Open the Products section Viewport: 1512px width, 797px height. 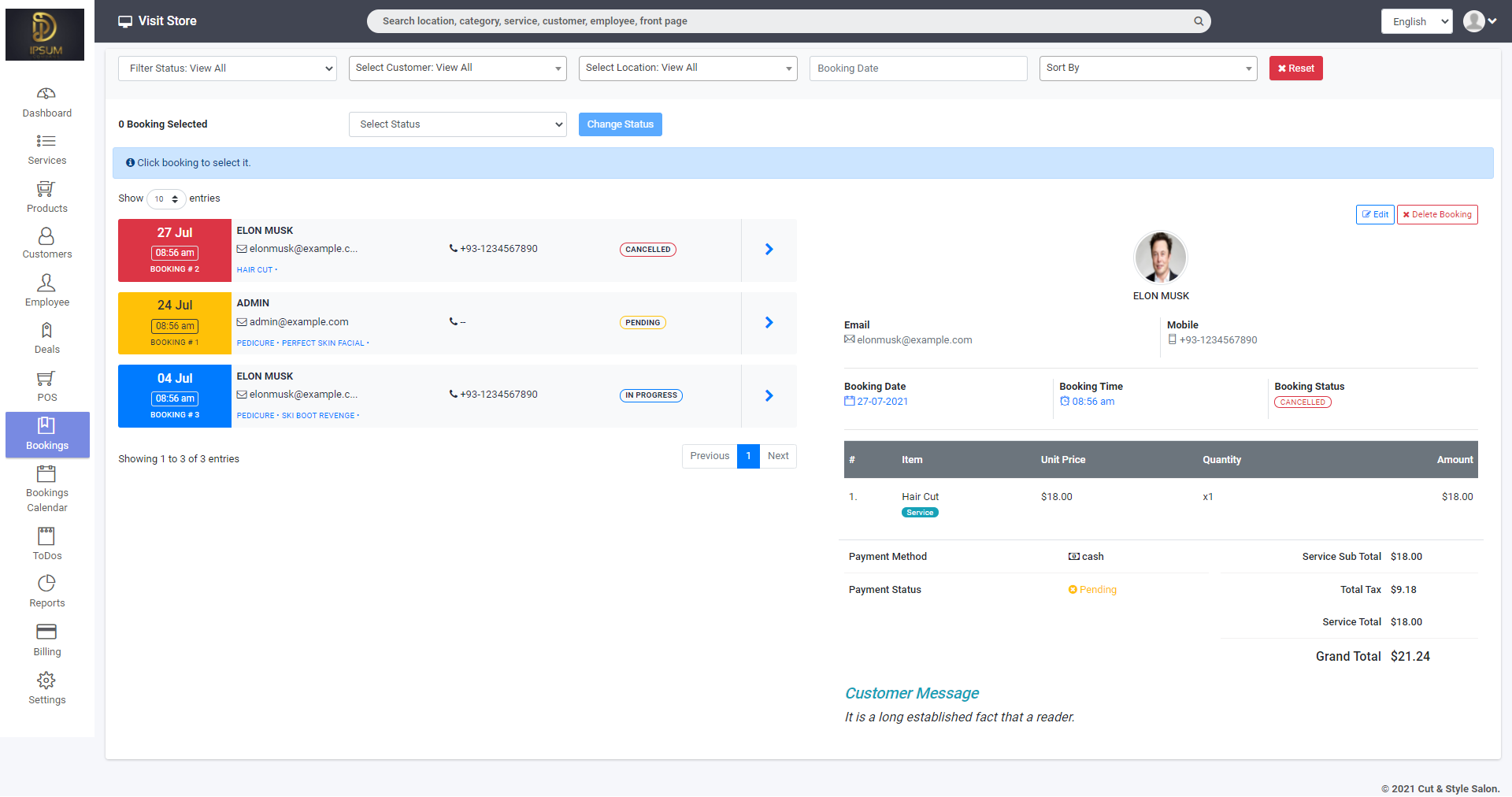pos(46,197)
